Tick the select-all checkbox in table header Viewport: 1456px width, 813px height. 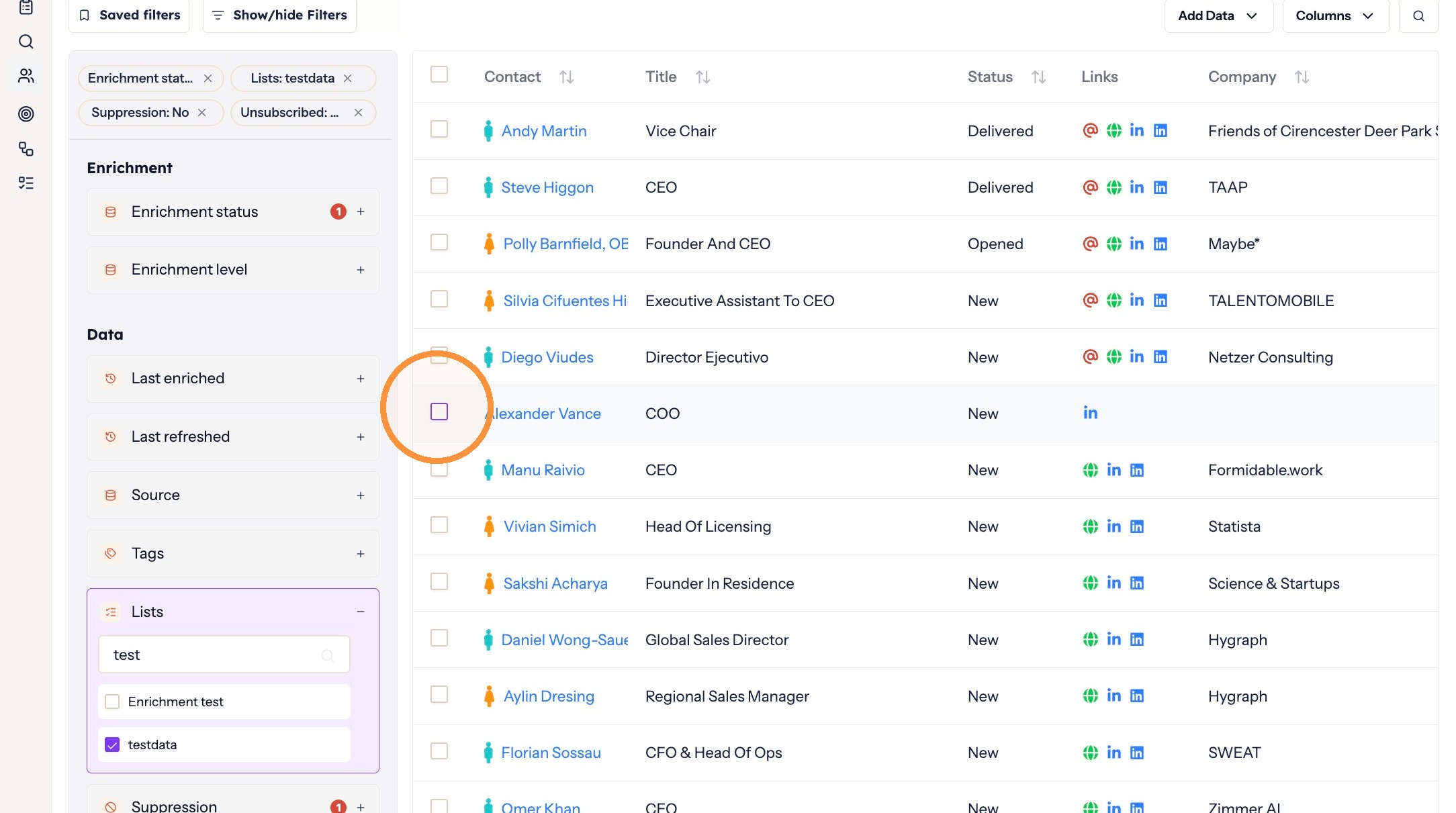pyautogui.click(x=439, y=74)
